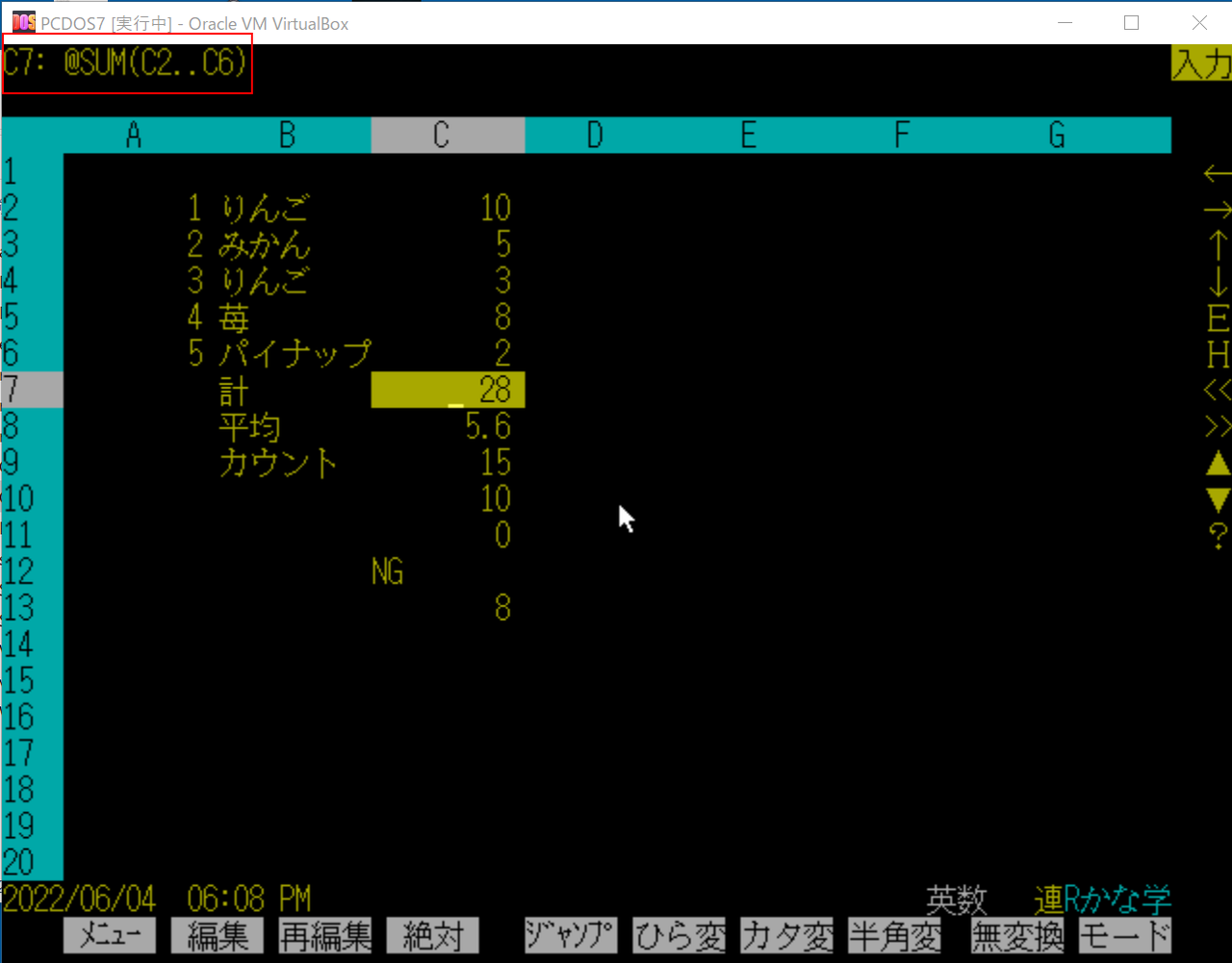Screen dimensions: 1232x963
Task: Click the left arrow navigation icon
Action: [1218, 174]
